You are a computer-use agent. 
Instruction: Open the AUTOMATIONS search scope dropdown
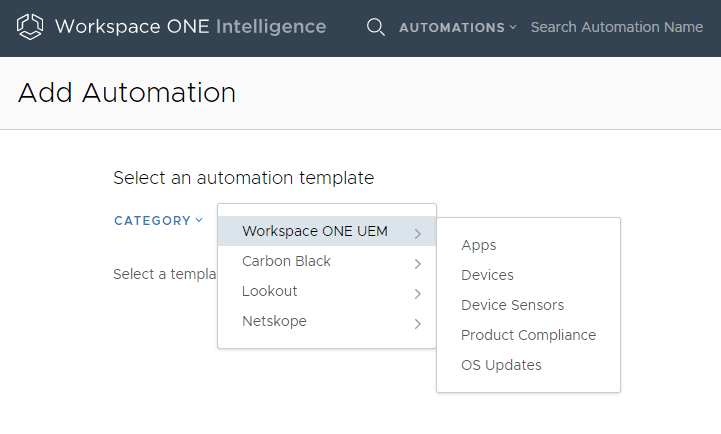[458, 28]
